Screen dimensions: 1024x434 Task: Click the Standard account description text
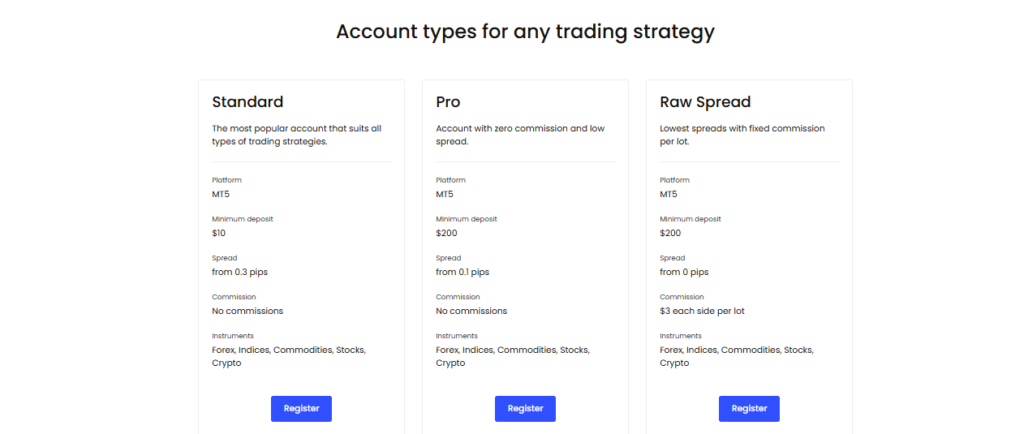(x=296, y=135)
